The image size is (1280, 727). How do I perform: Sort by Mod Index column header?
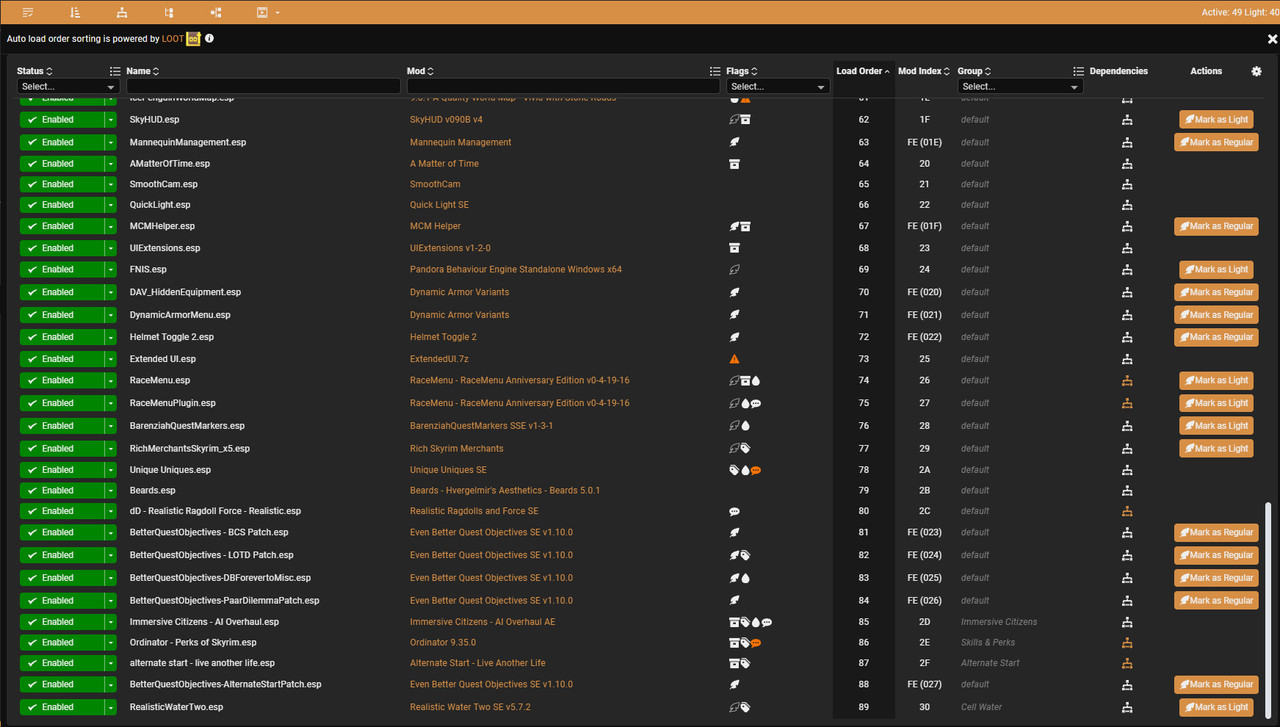click(924, 71)
